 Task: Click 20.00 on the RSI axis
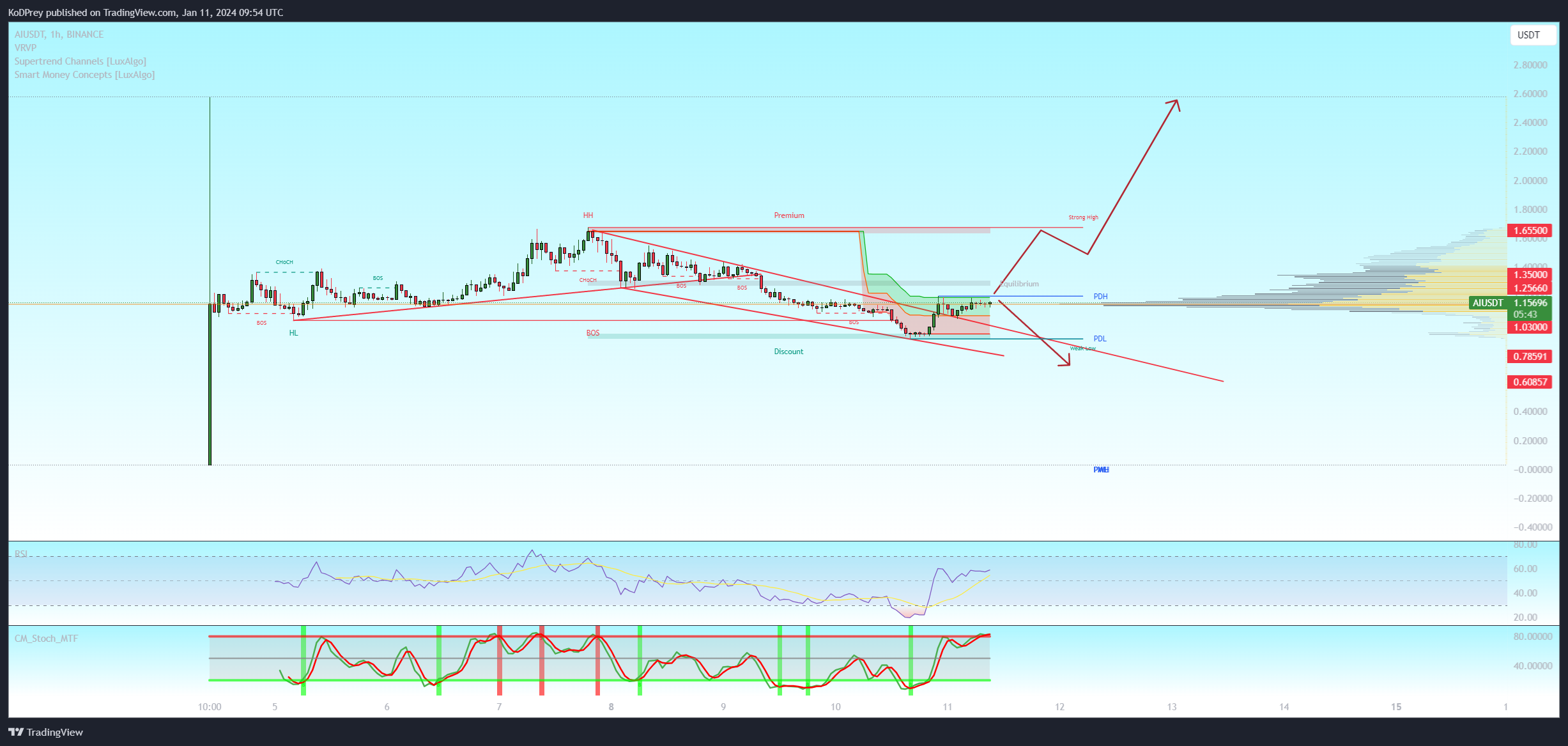1526,618
